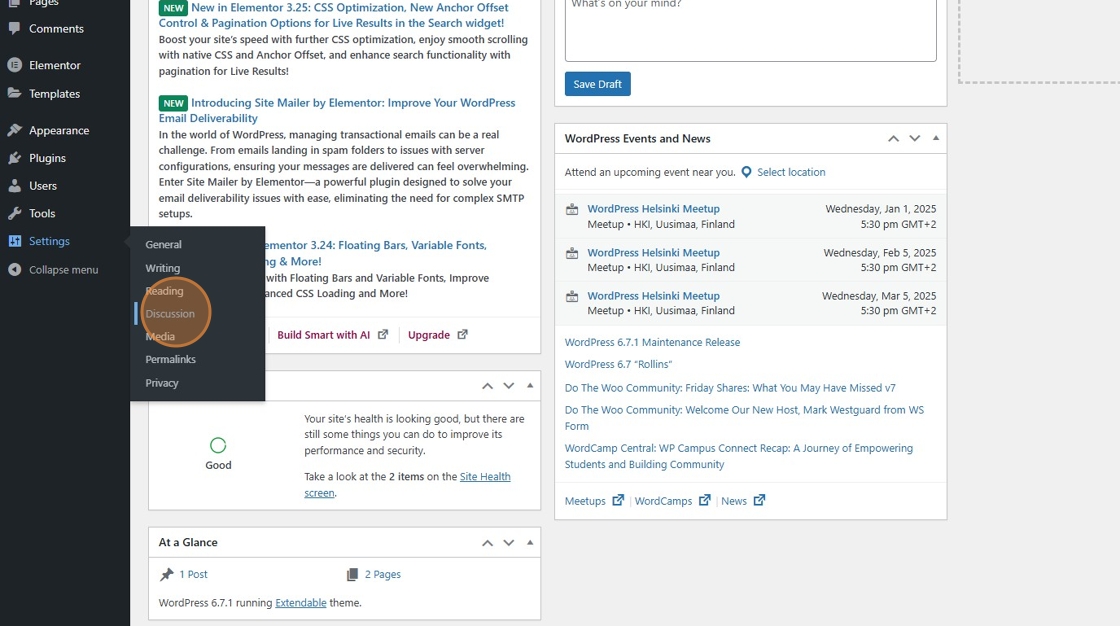
Task: Click the pages icon next to 2 Pages
Action: 352,575
